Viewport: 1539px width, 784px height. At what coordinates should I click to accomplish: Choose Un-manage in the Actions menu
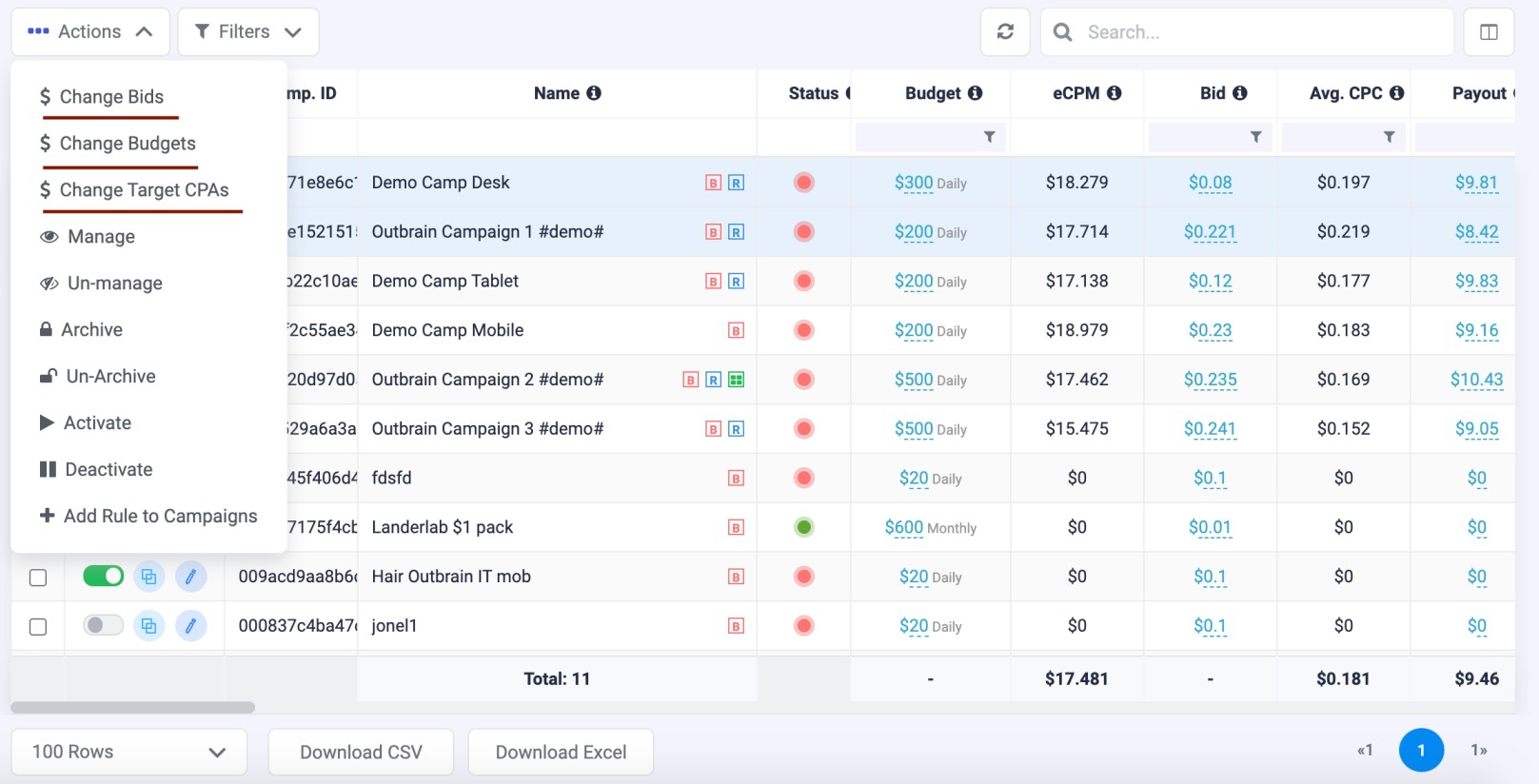coord(101,284)
